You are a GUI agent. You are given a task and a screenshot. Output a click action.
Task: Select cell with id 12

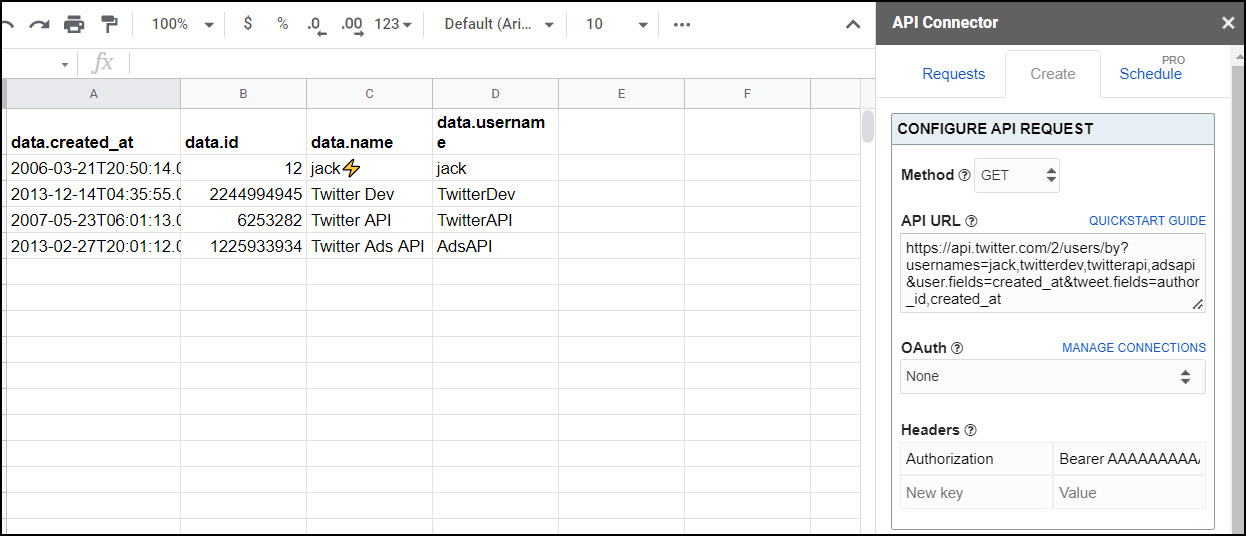tap(243, 168)
